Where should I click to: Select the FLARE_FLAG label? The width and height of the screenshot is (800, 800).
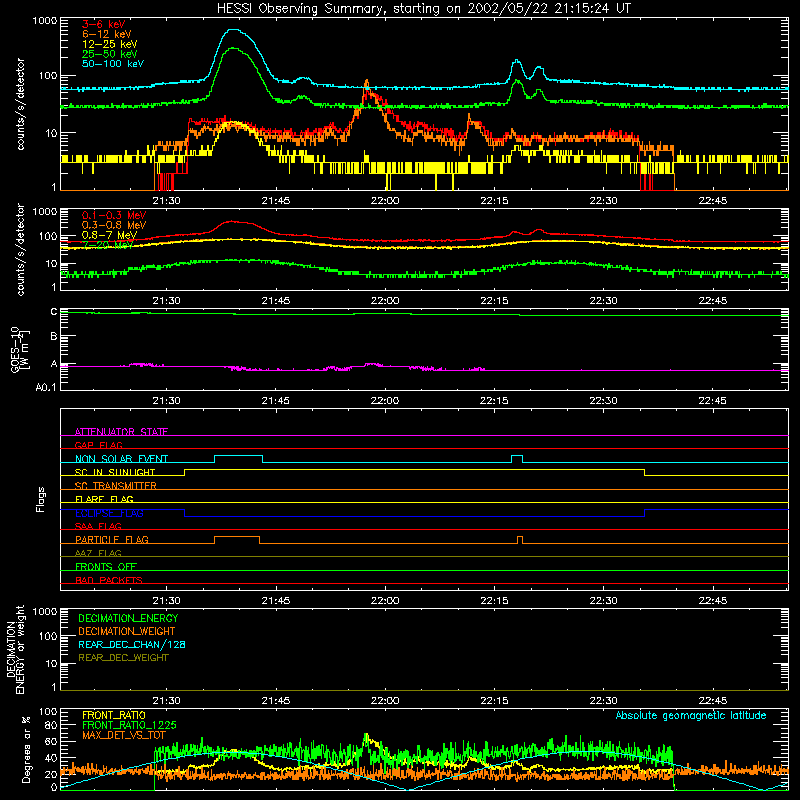click(x=104, y=499)
